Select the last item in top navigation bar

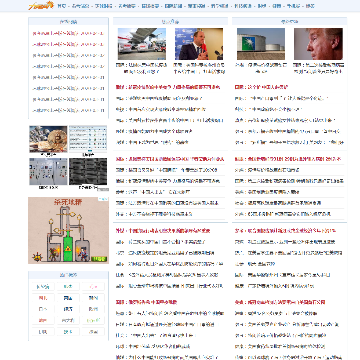(x=310, y=6)
